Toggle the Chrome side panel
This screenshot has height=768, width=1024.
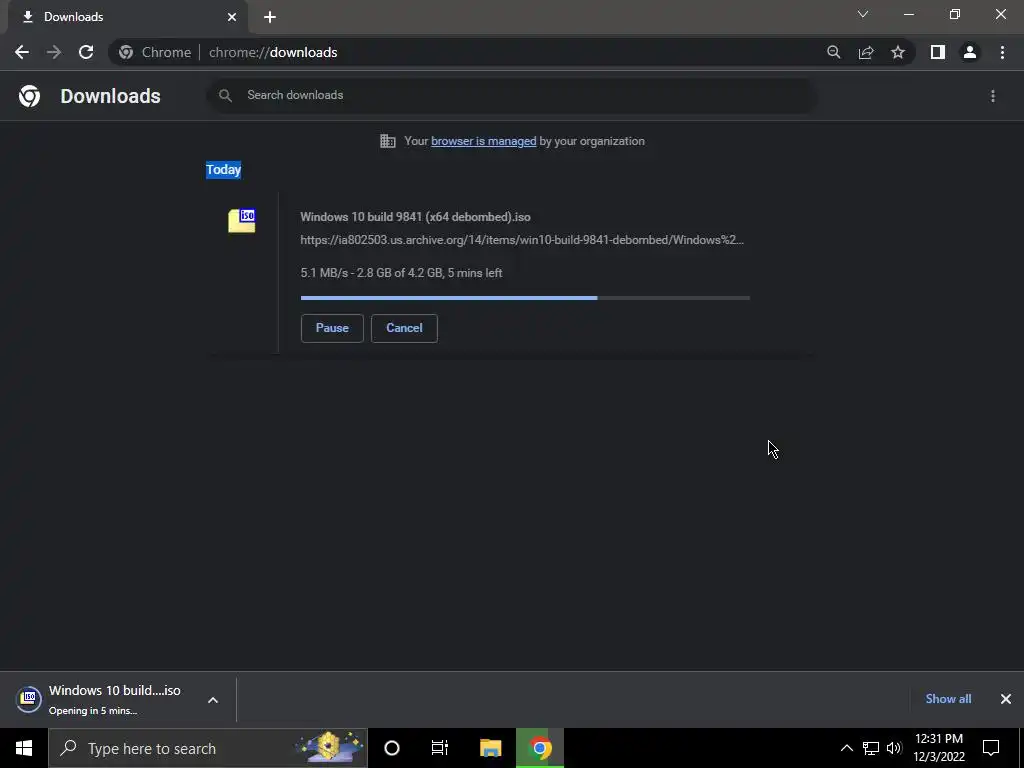pos(938,52)
